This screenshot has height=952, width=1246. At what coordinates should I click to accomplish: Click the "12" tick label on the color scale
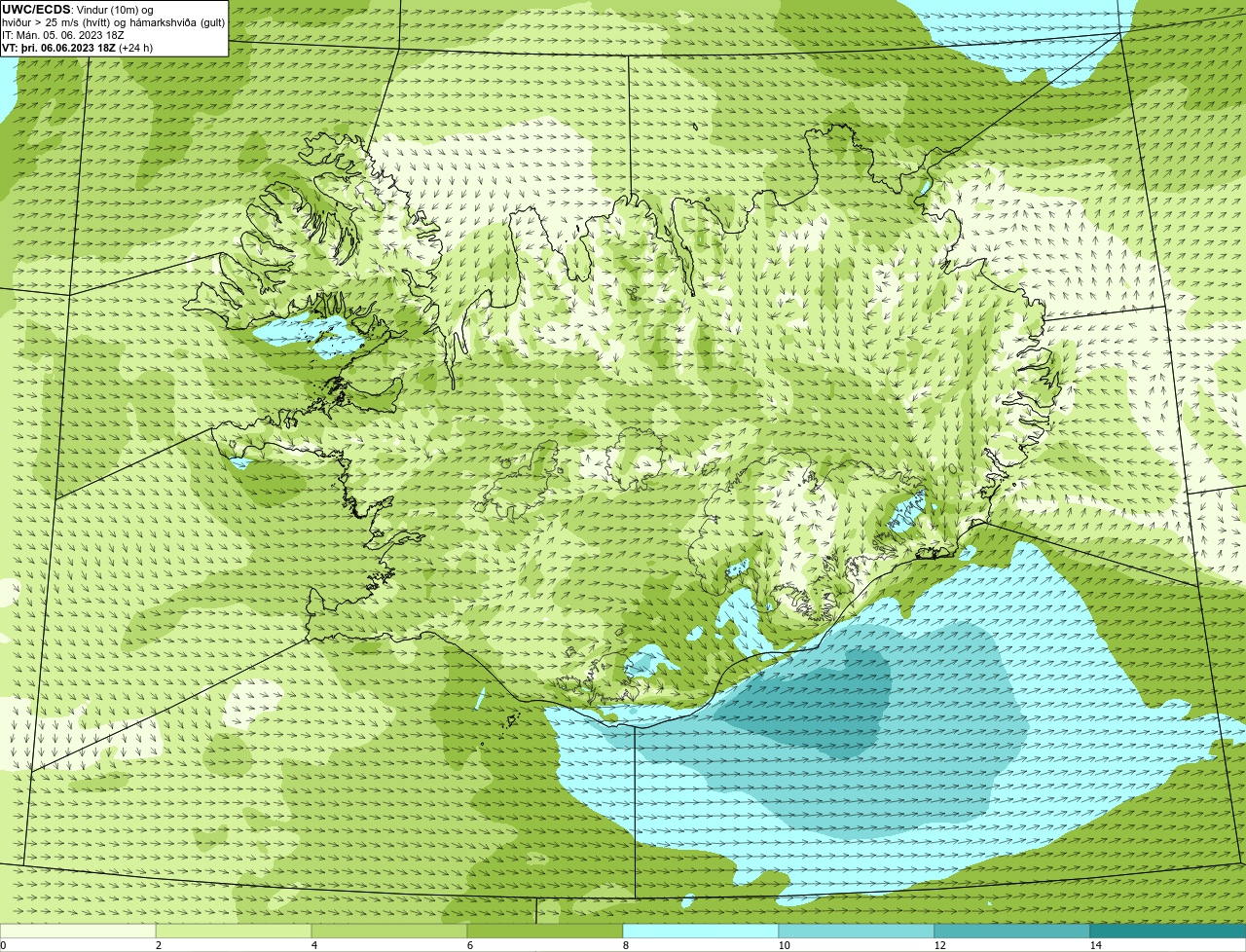[939, 945]
